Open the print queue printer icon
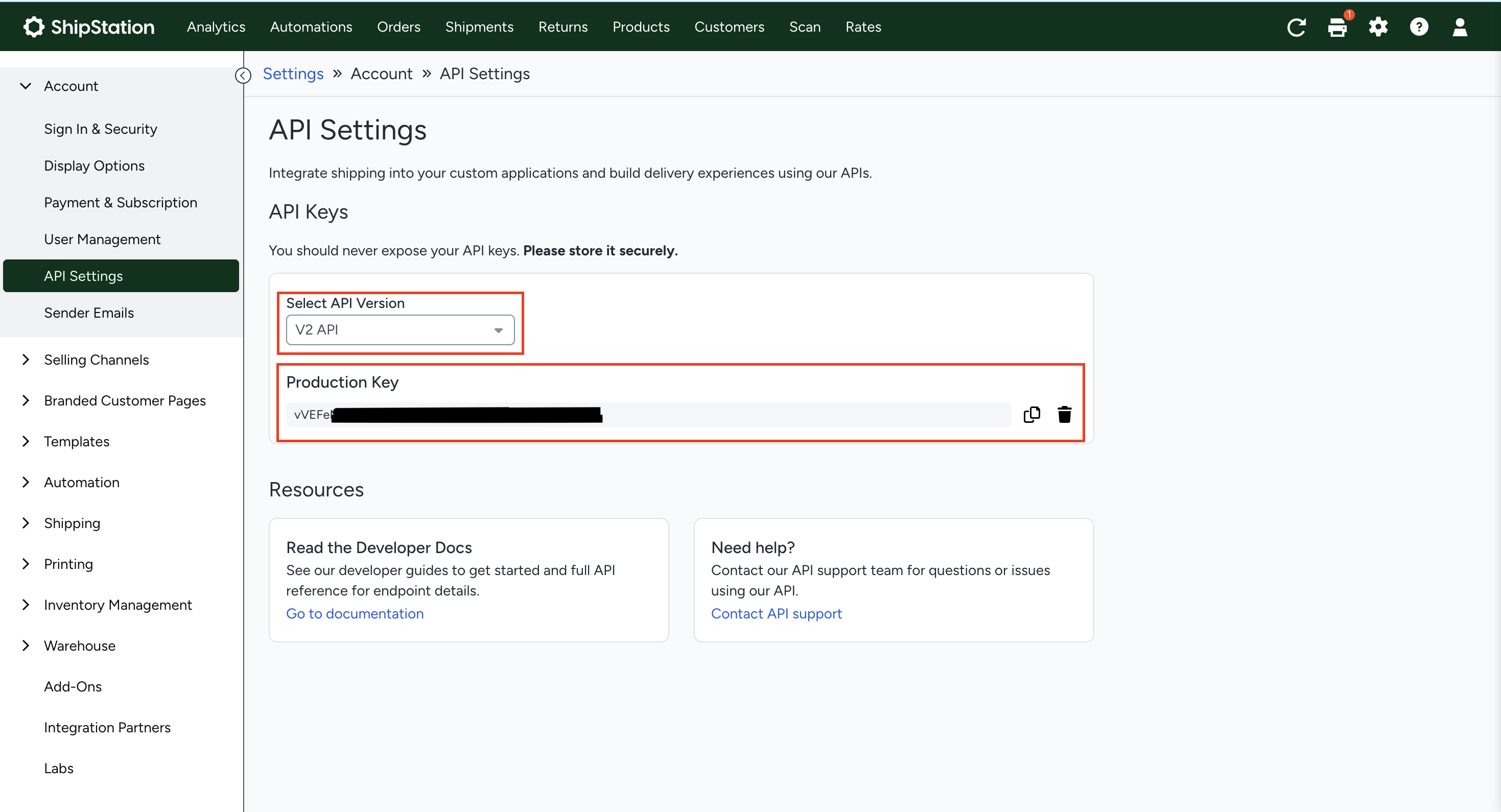The height and width of the screenshot is (812, 1501). click(1338, 28)
